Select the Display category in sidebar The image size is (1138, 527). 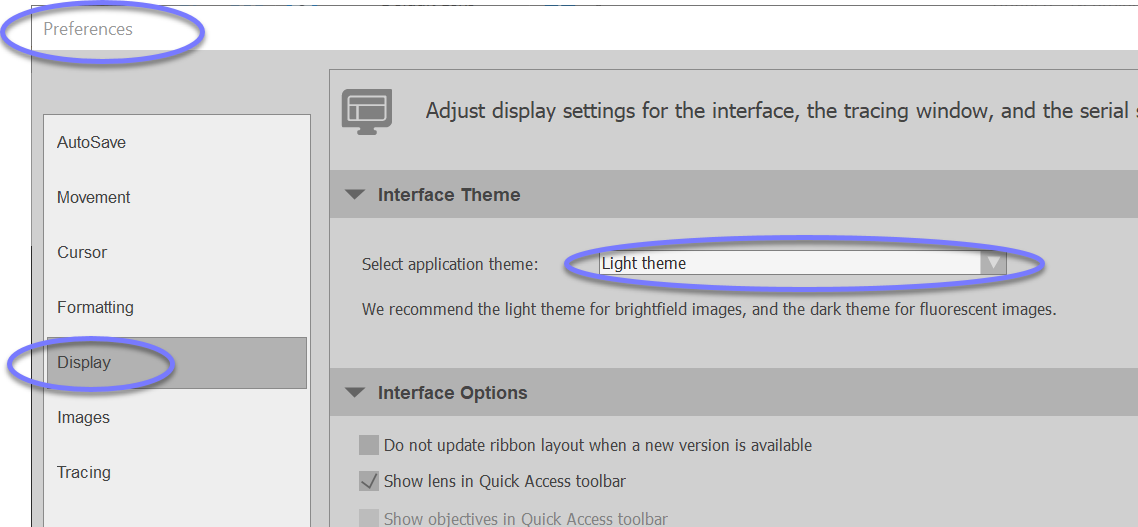pyautogui.click(x=84, y=363)
